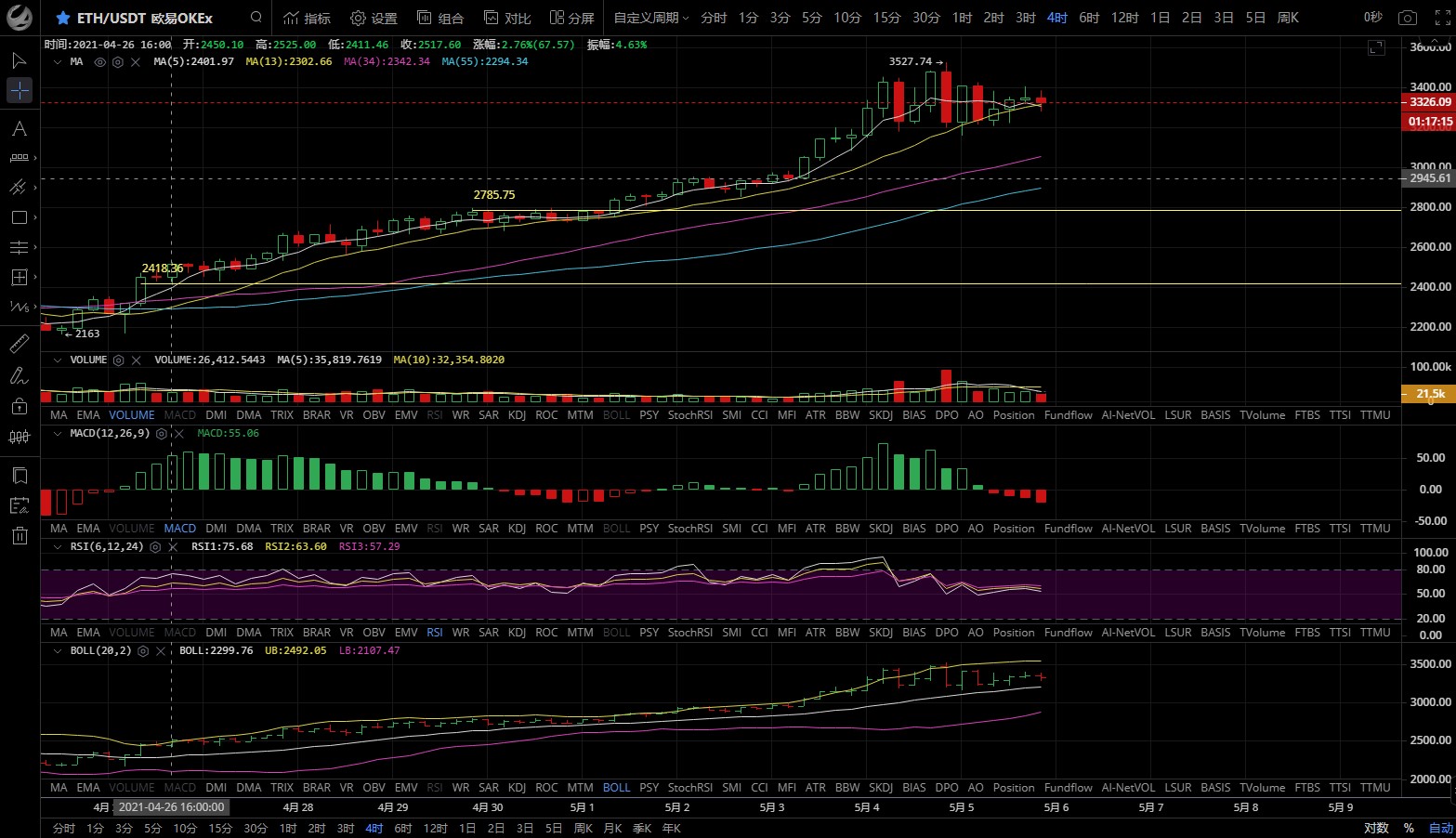Take a chart screenshot with camera icon
The height and width of the screenshot is (838, 1456).
click(1408, 18)
